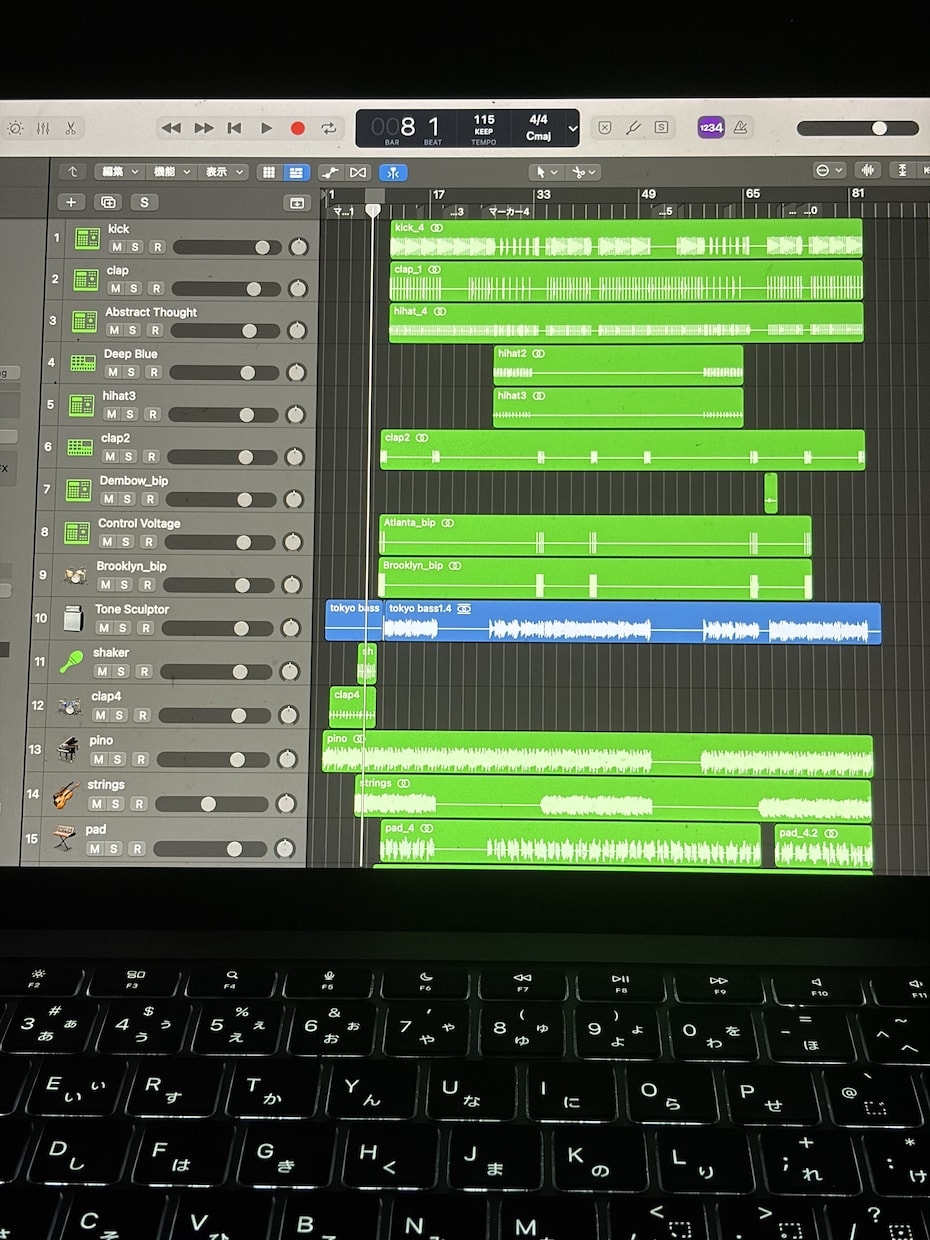Toggle the Replace mode button
930x1240 pixels.
[605, 127]
